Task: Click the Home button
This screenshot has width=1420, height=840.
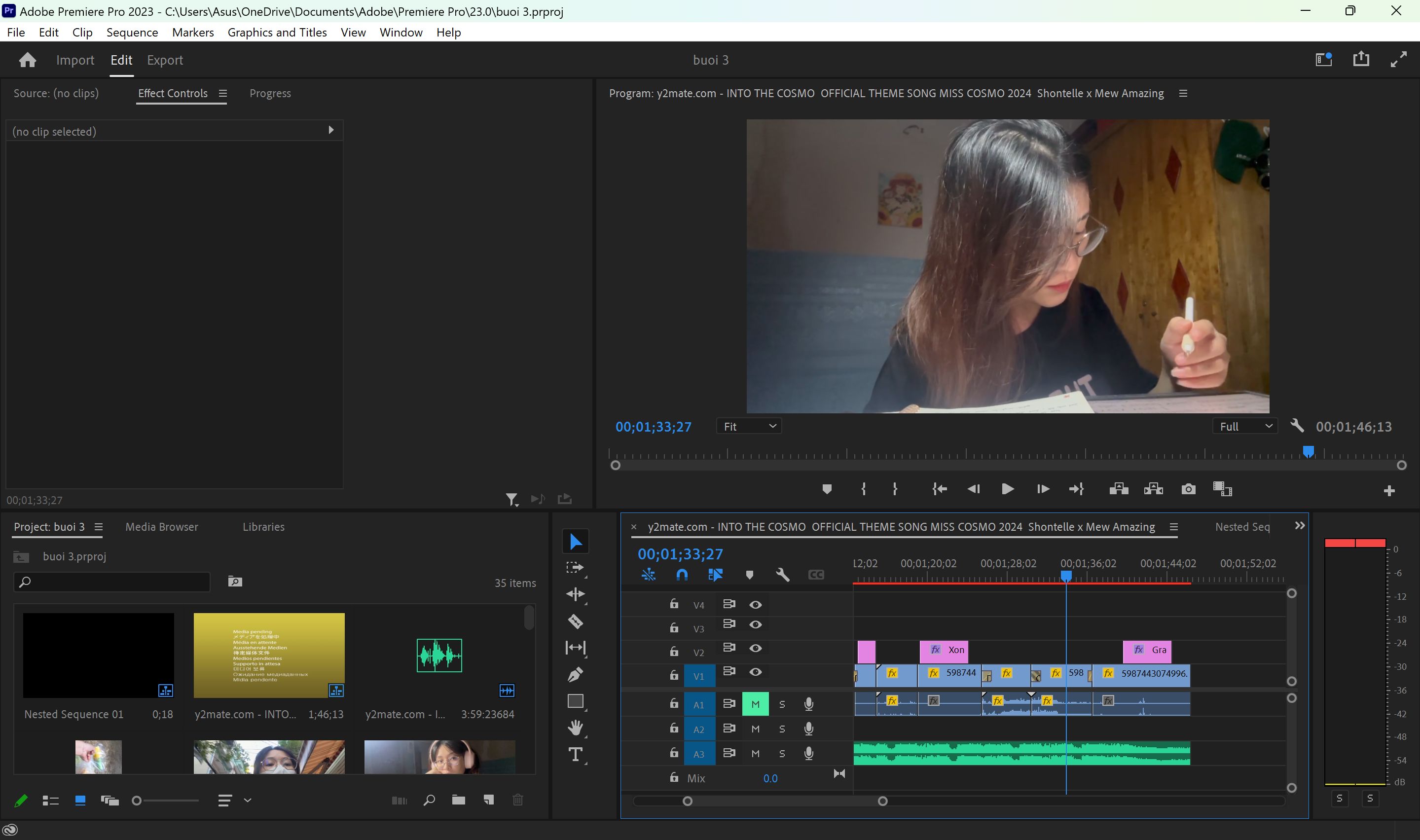Action: click(x=27, y=60)
